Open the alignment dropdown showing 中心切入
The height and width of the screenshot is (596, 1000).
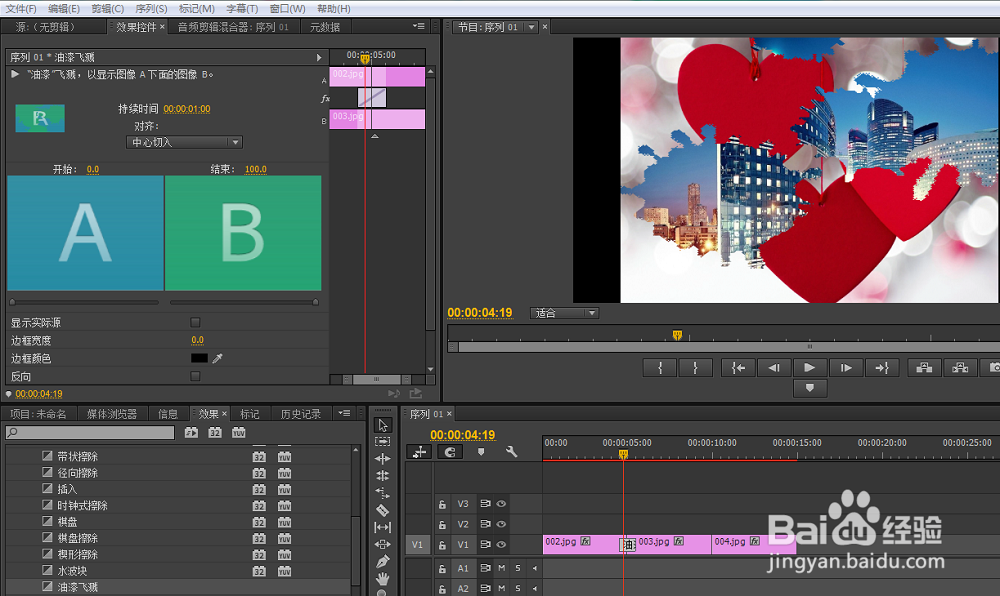184,142
